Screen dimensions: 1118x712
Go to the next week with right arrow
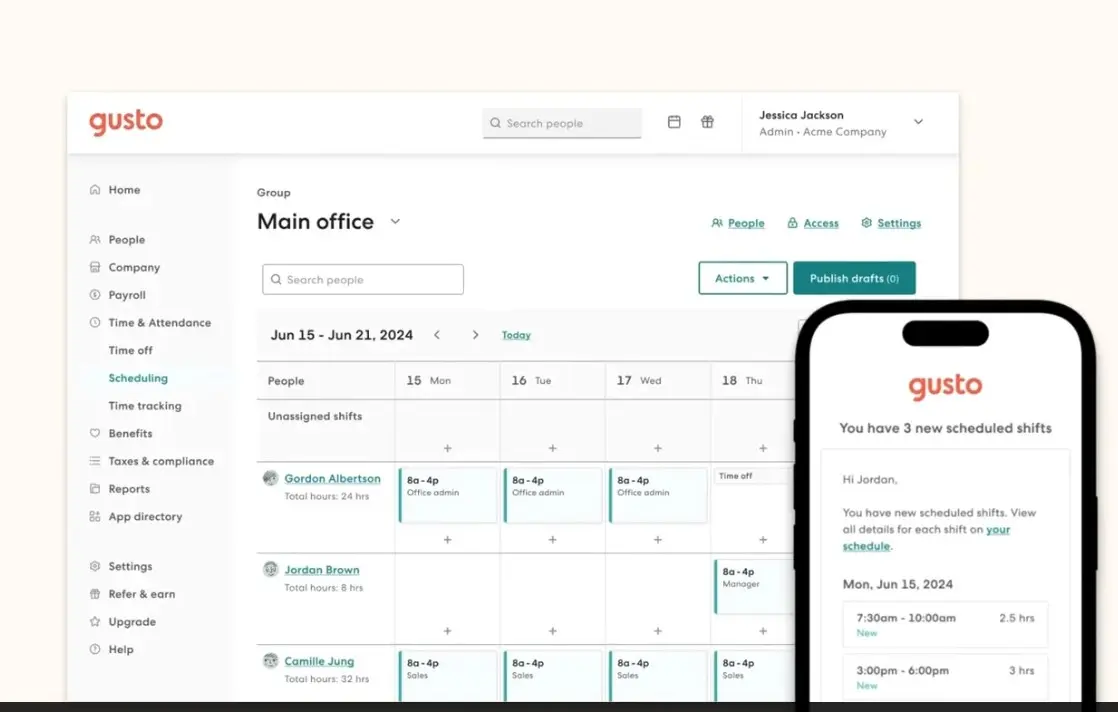click(x=475, y=335)
